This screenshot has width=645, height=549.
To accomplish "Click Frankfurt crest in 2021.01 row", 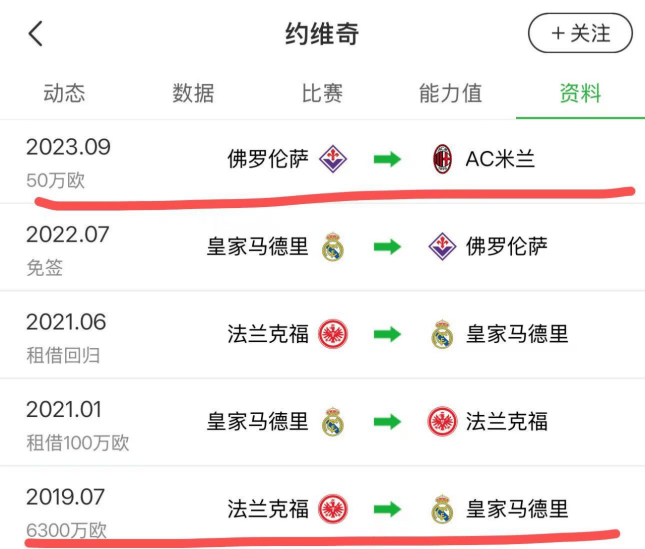I will coord(442,422).
